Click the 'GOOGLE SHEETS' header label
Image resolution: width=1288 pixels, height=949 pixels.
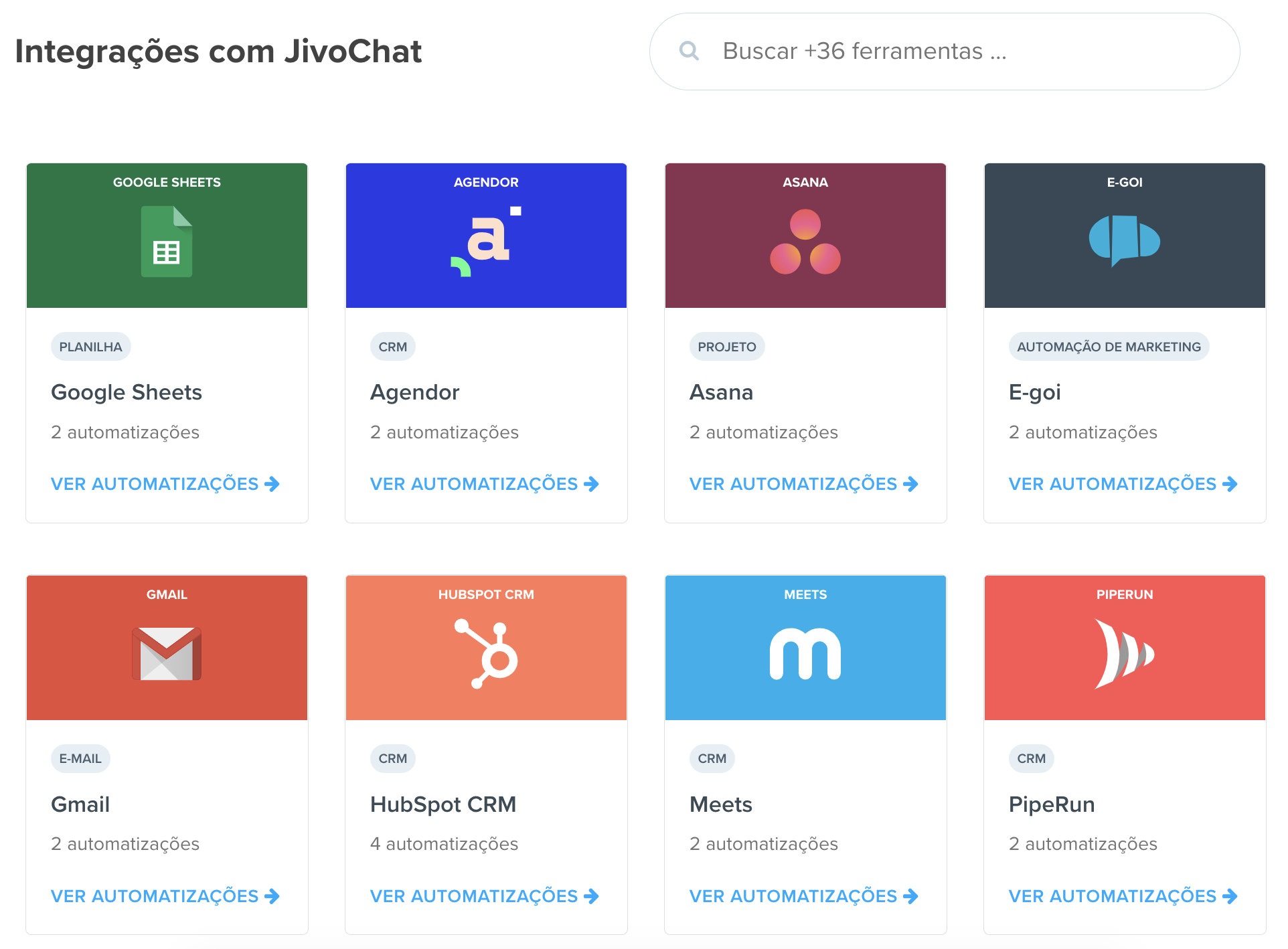tap(167, 182)
